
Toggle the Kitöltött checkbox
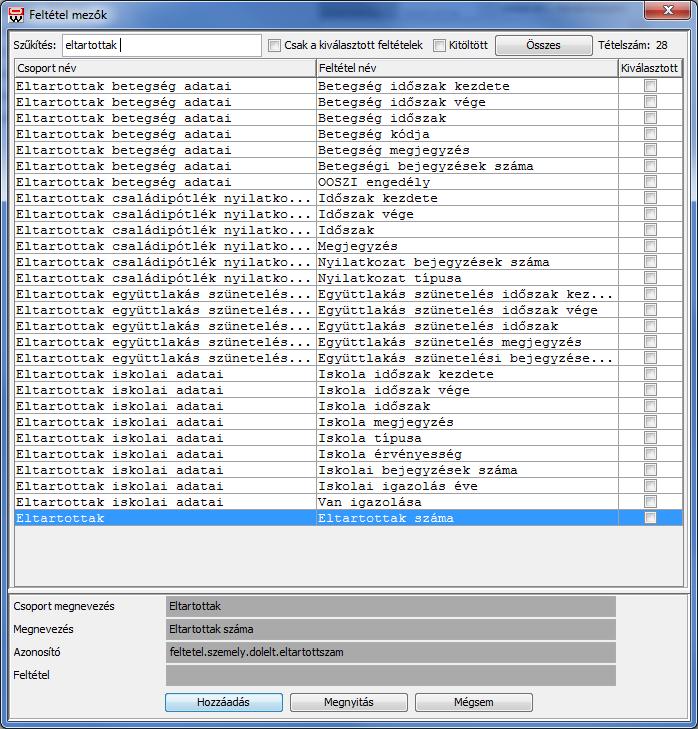(x=439, y=45)
